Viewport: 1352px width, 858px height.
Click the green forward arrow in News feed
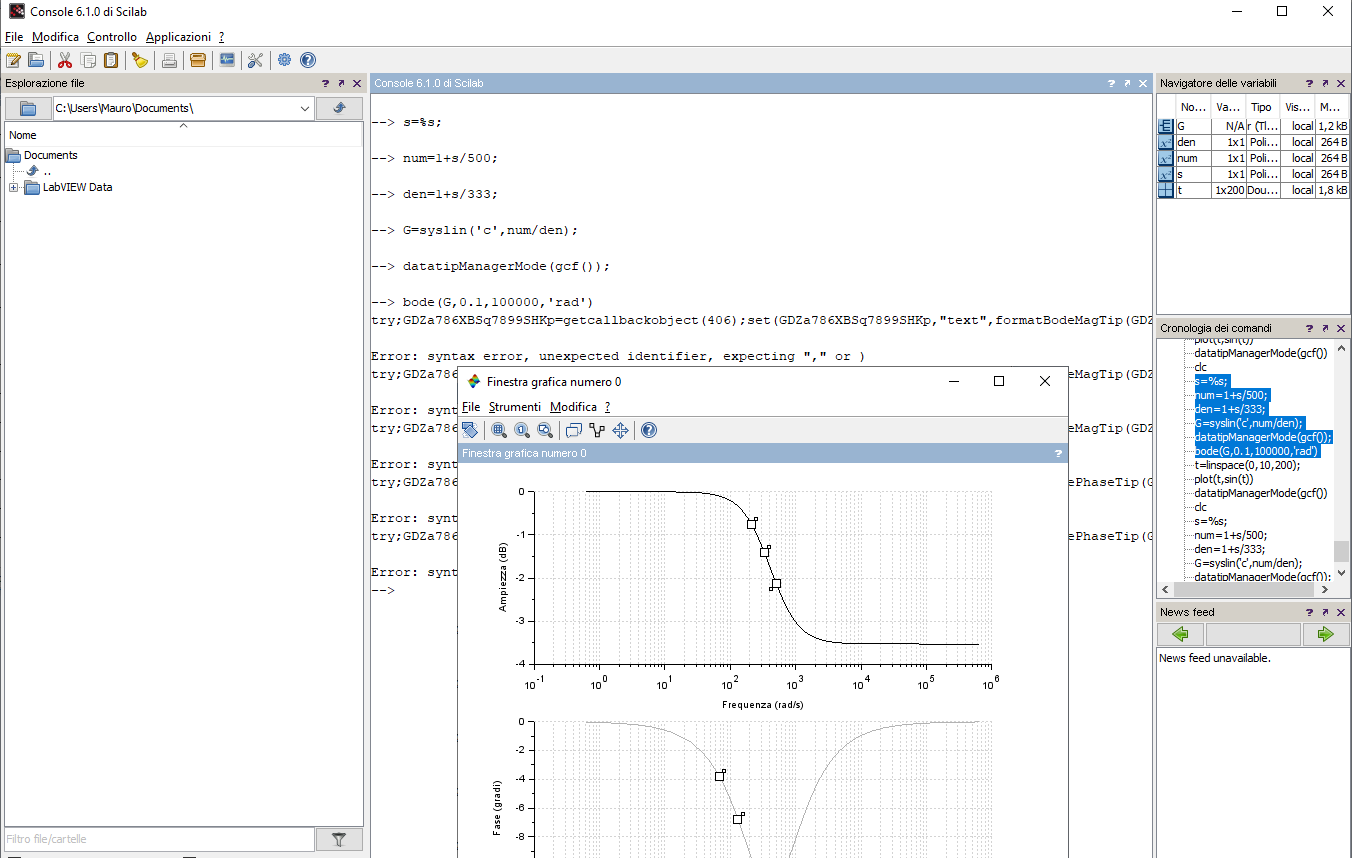coord(1325,634)
